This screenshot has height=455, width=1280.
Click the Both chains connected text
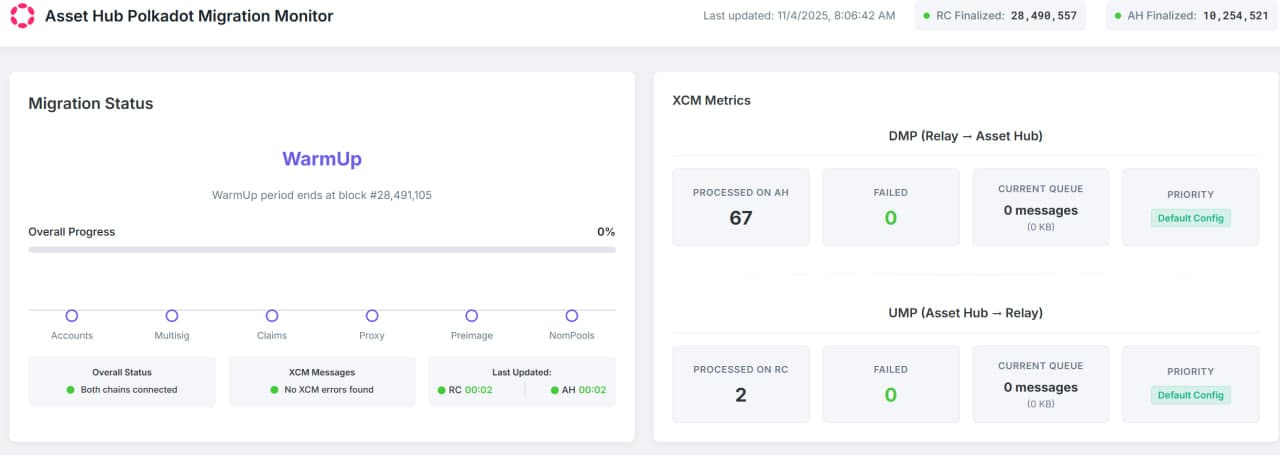[x=129, y=390]
